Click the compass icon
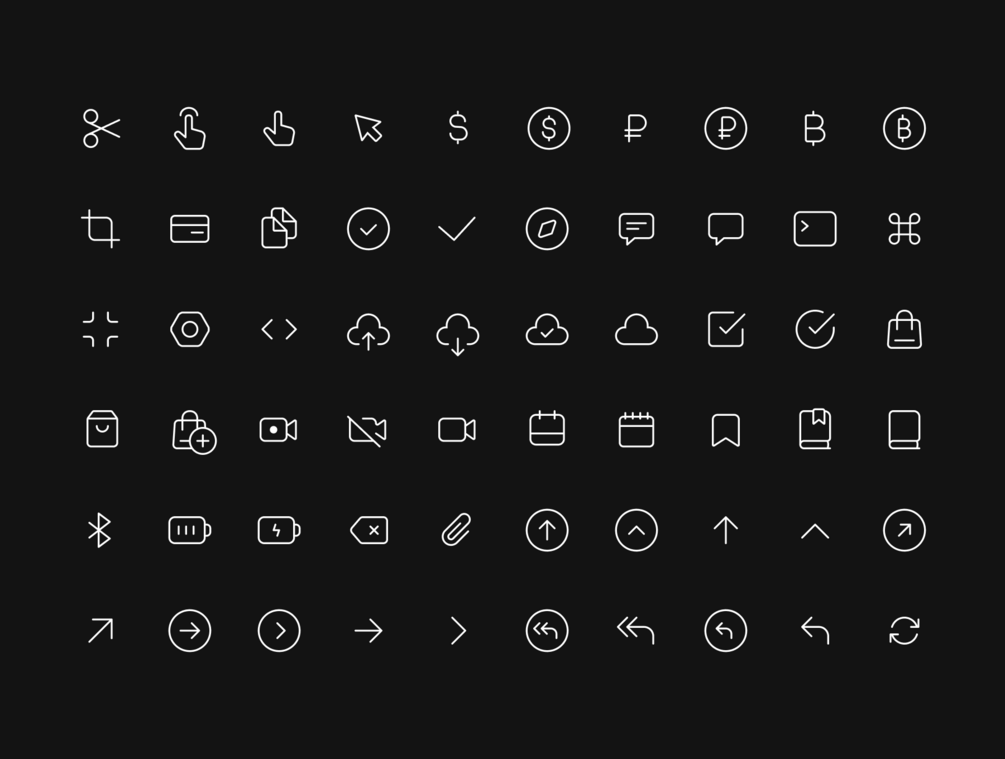 click(x=547, y=229)
